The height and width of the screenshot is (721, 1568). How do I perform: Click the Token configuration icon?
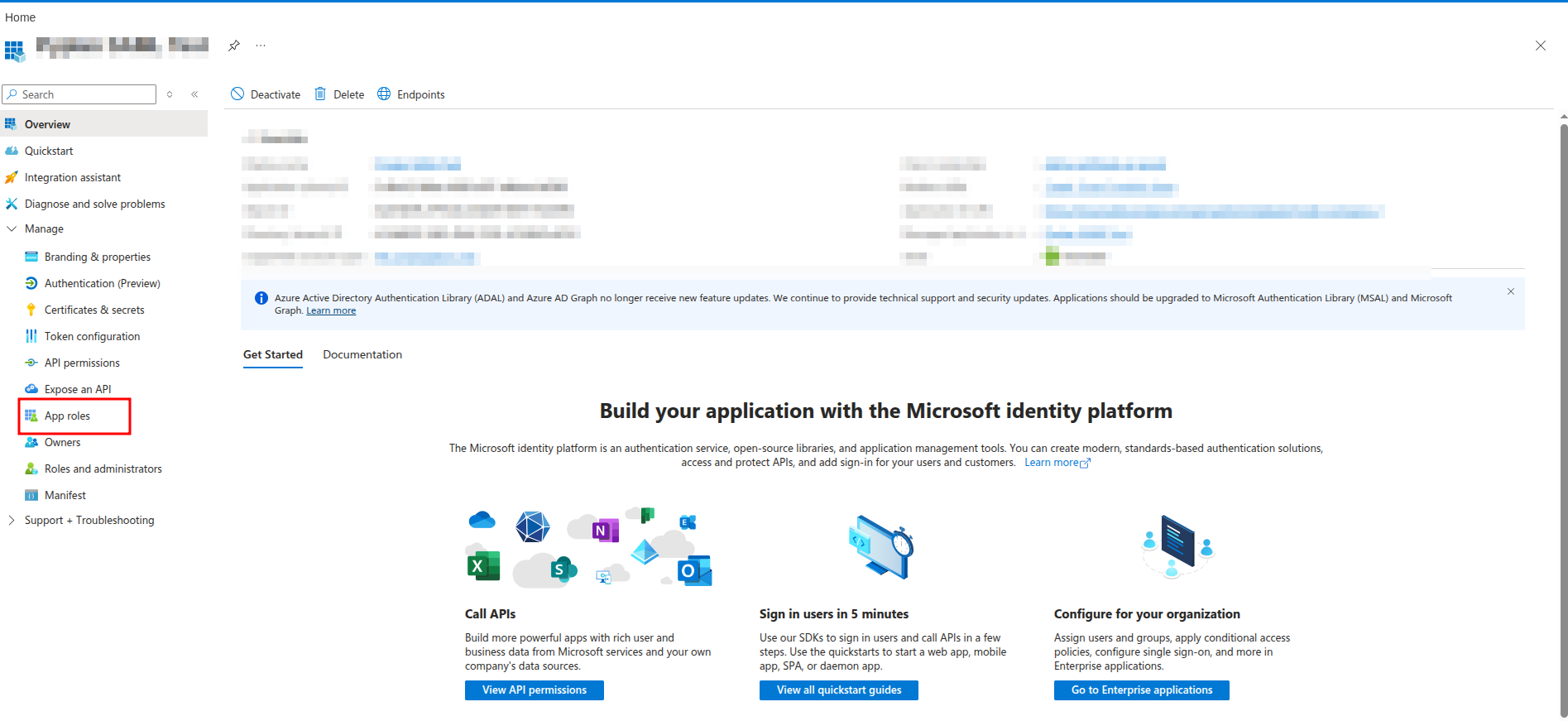31,336
